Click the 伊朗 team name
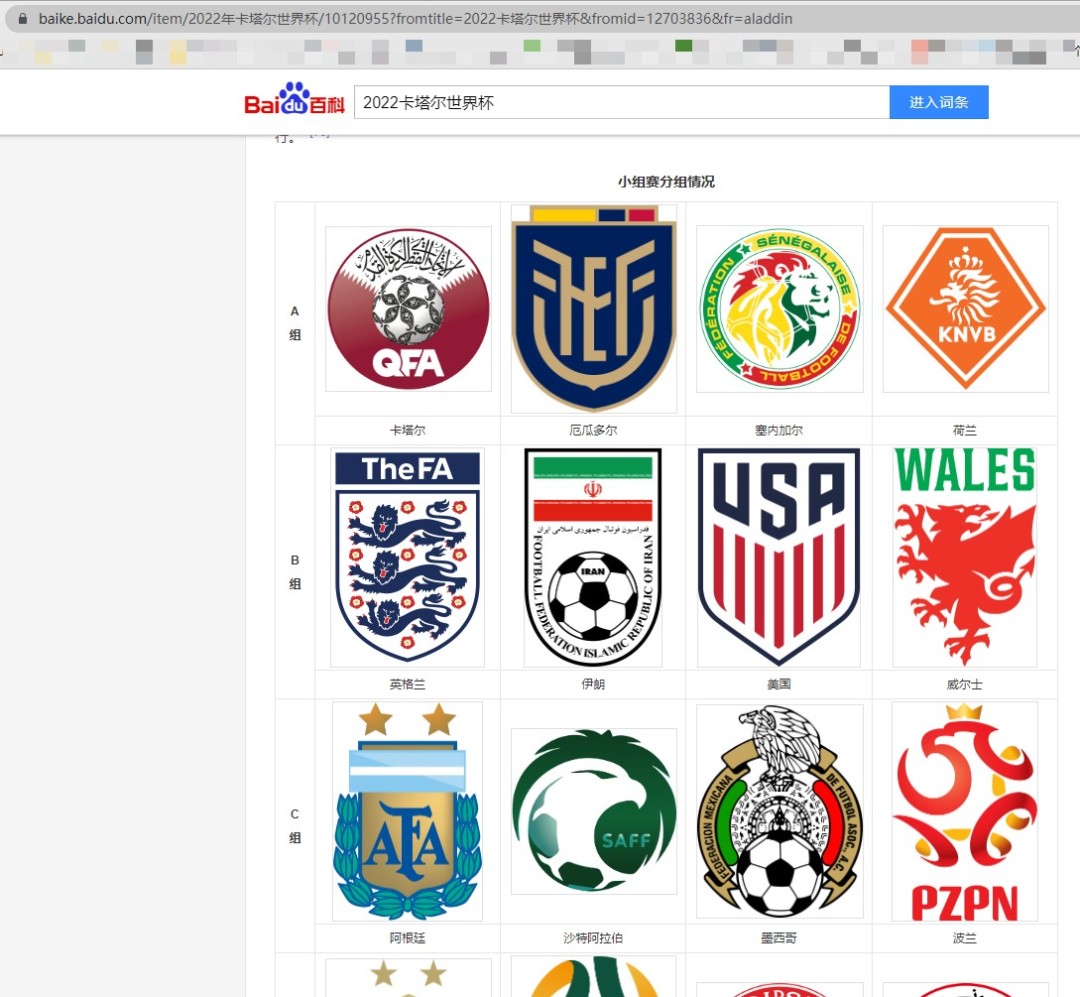 tap(593, 684)
